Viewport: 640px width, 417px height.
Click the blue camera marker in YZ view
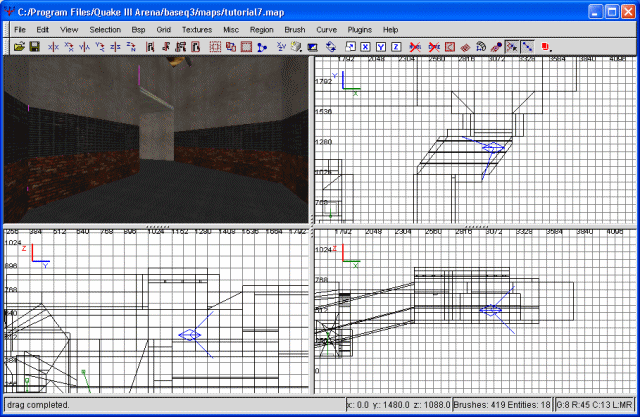pyautogui.click(x=189, y=335)
